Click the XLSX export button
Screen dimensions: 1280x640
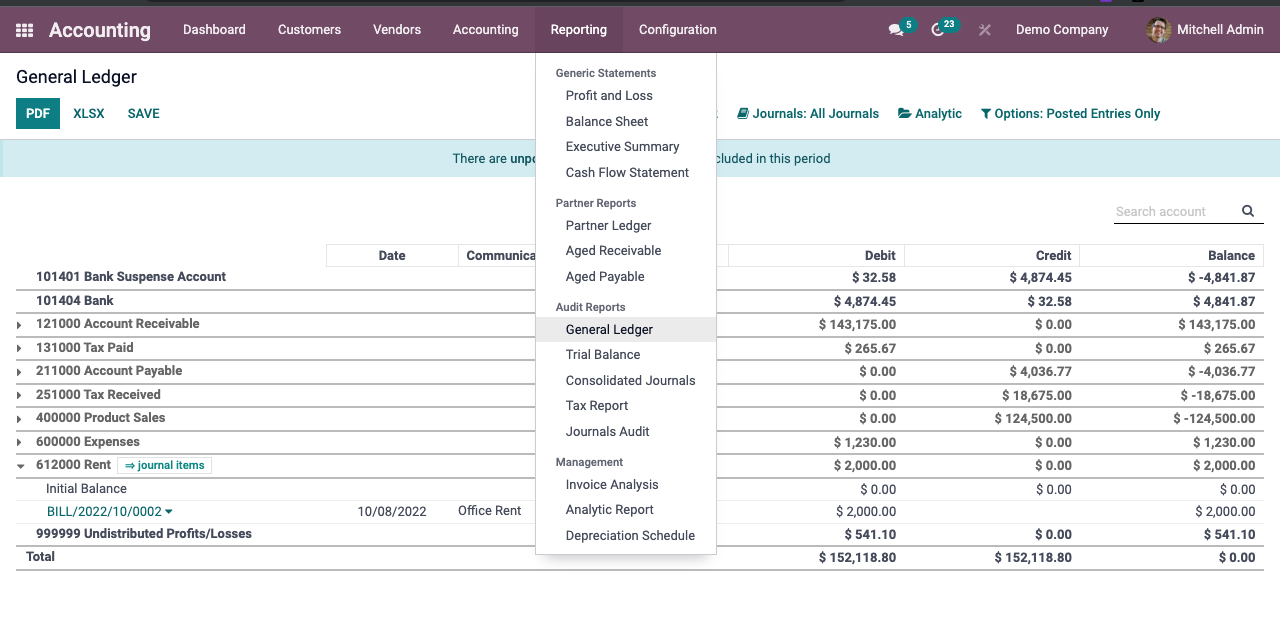click(x=89, y=114)
